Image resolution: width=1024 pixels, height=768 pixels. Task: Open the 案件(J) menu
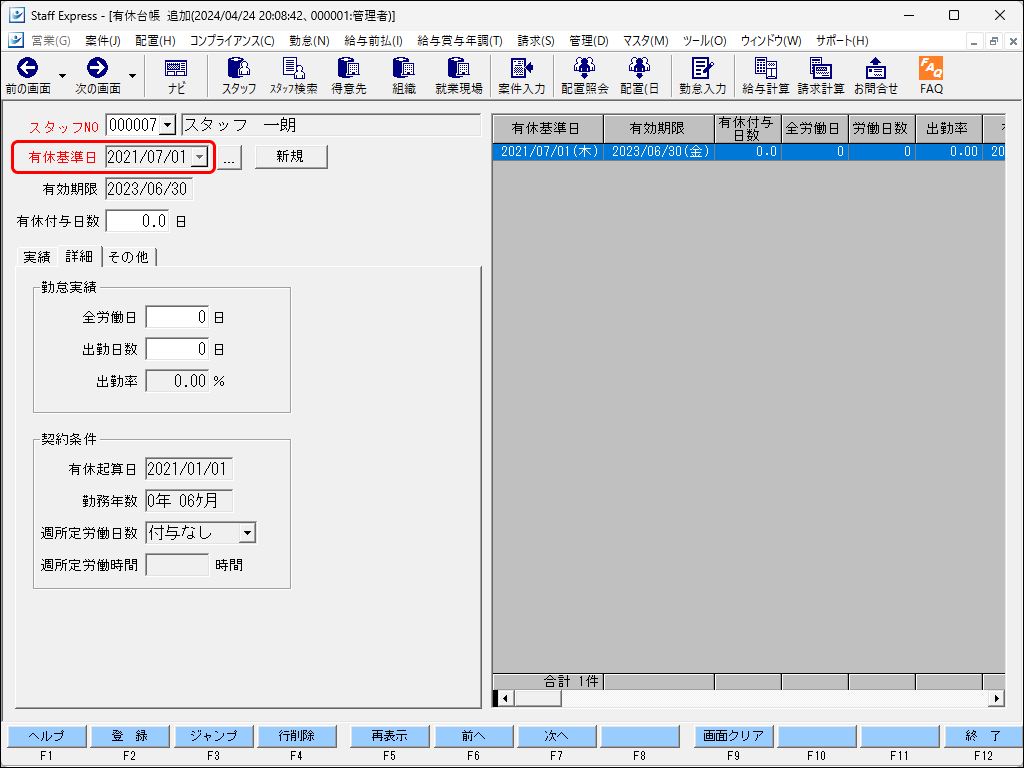(x=103, y=40)
